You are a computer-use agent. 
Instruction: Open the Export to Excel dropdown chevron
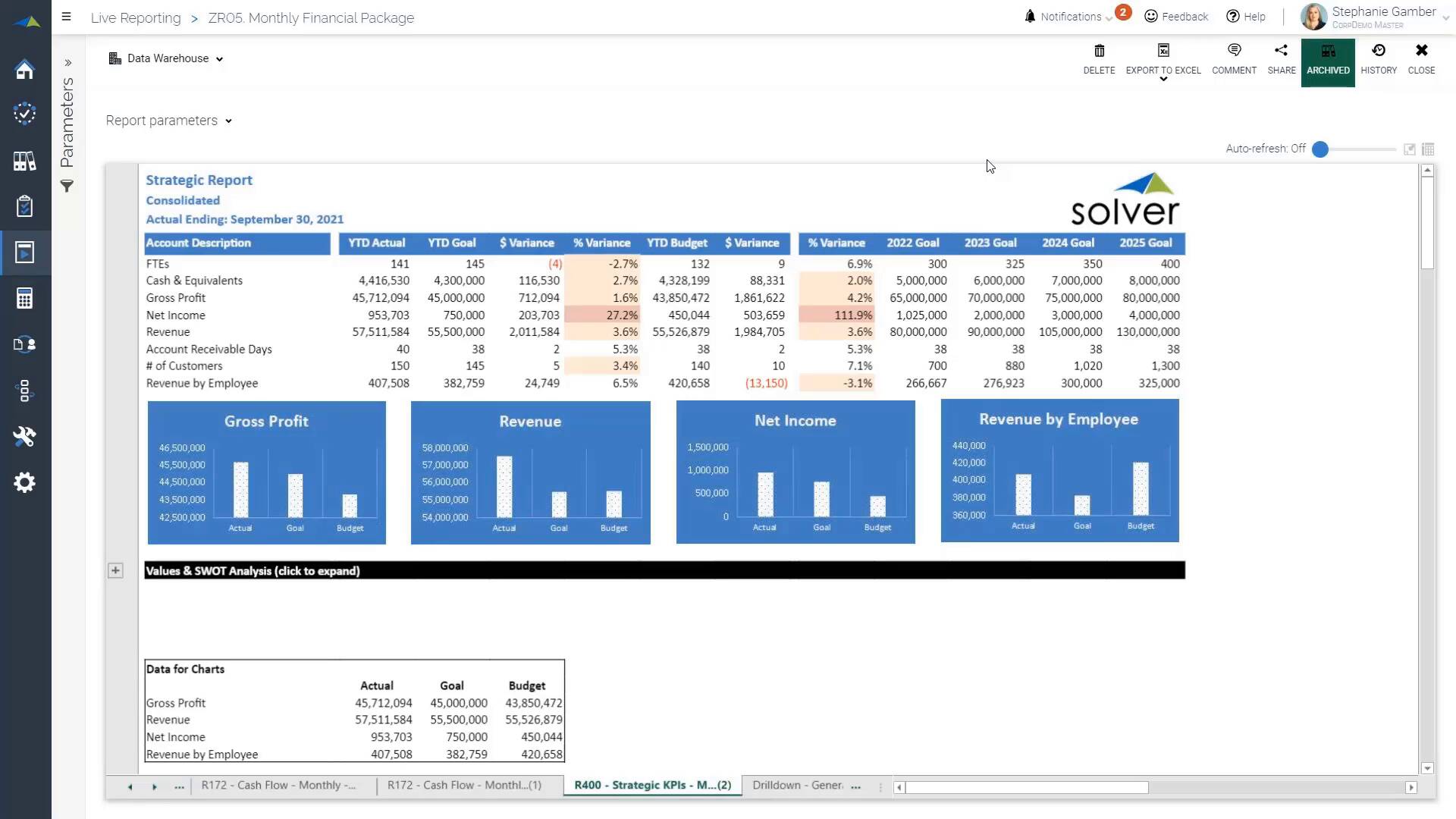1163,79
